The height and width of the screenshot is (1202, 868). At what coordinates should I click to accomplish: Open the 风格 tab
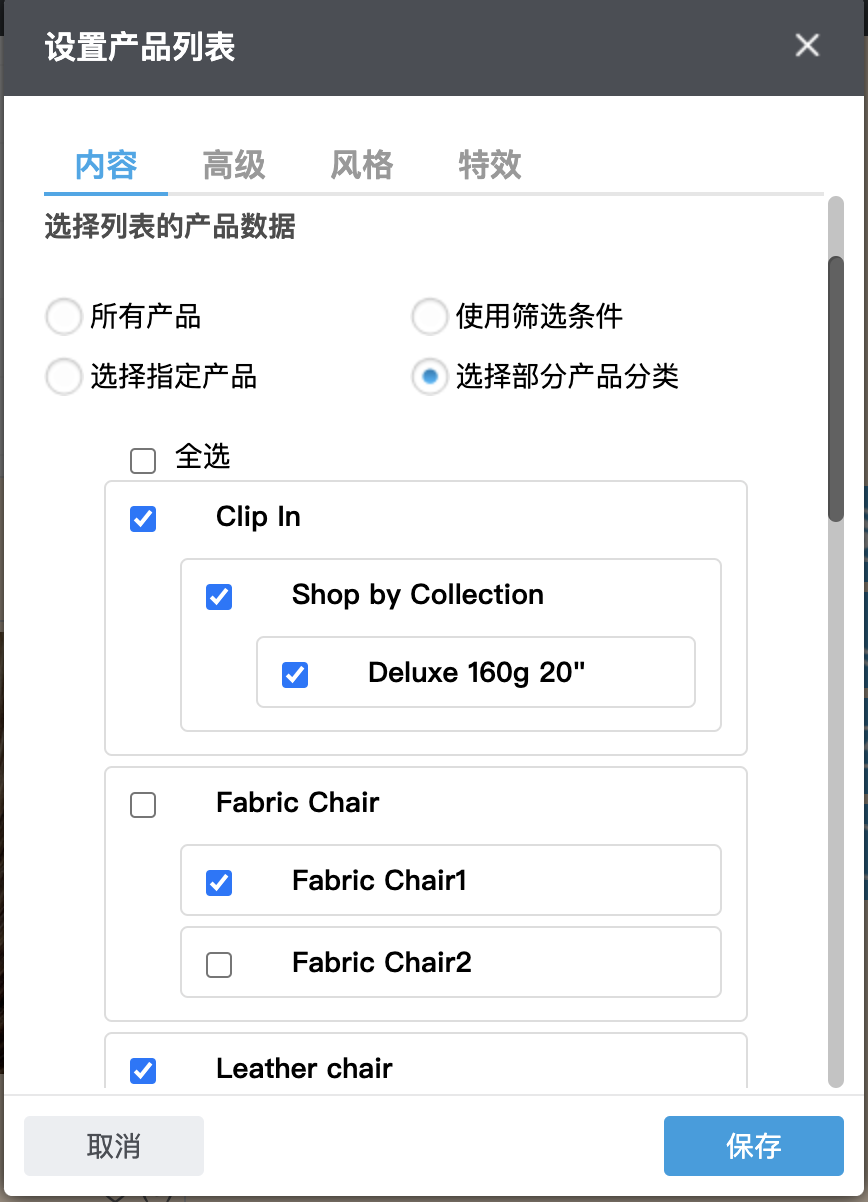[360, 166]
